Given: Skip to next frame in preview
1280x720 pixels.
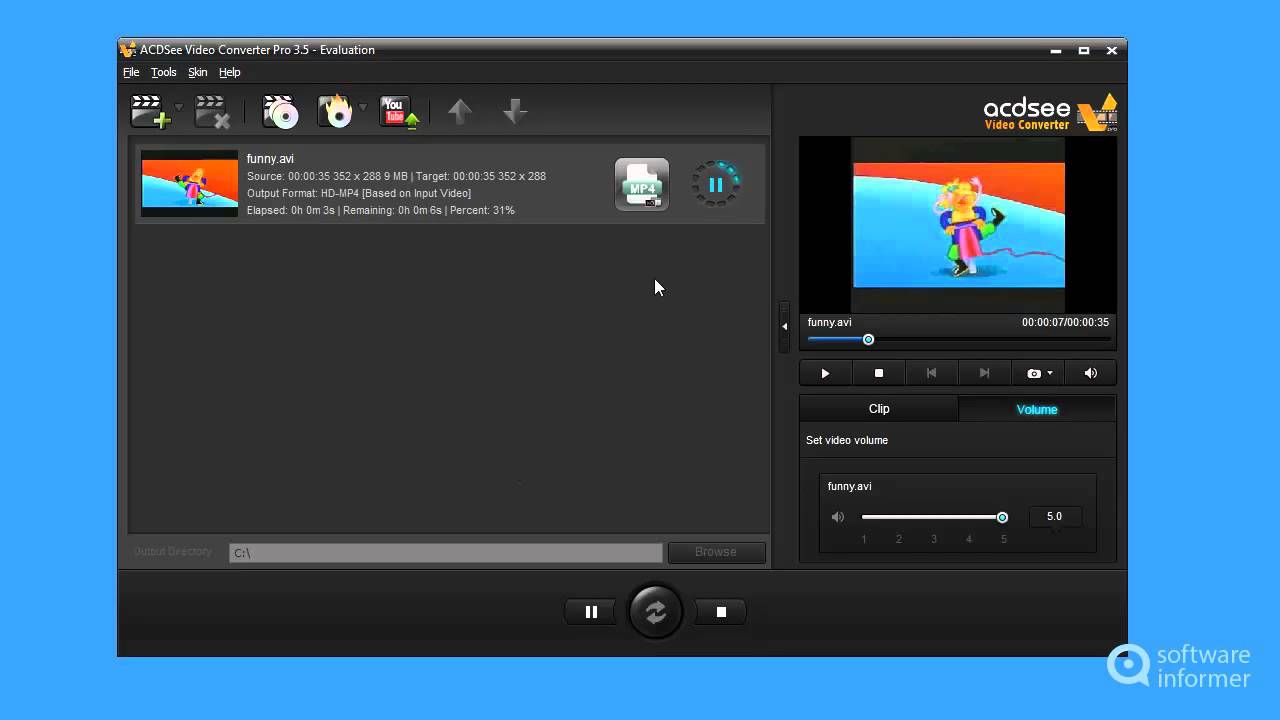Looking at the screenshot, I should pyautogui.click(x=984, y=373).
